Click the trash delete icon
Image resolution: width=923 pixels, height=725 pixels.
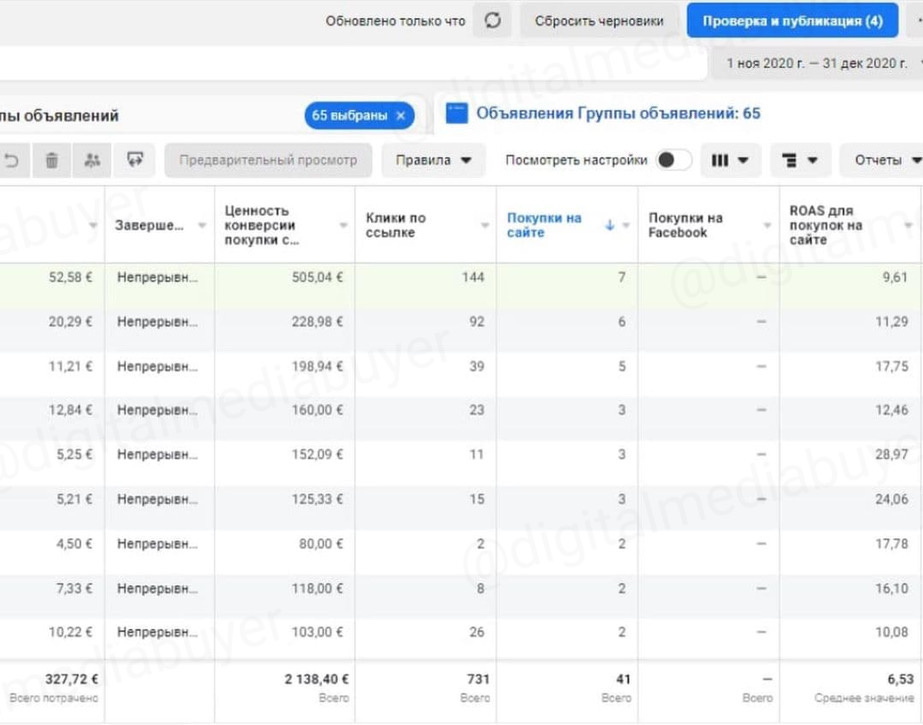[x=52, y=160]
